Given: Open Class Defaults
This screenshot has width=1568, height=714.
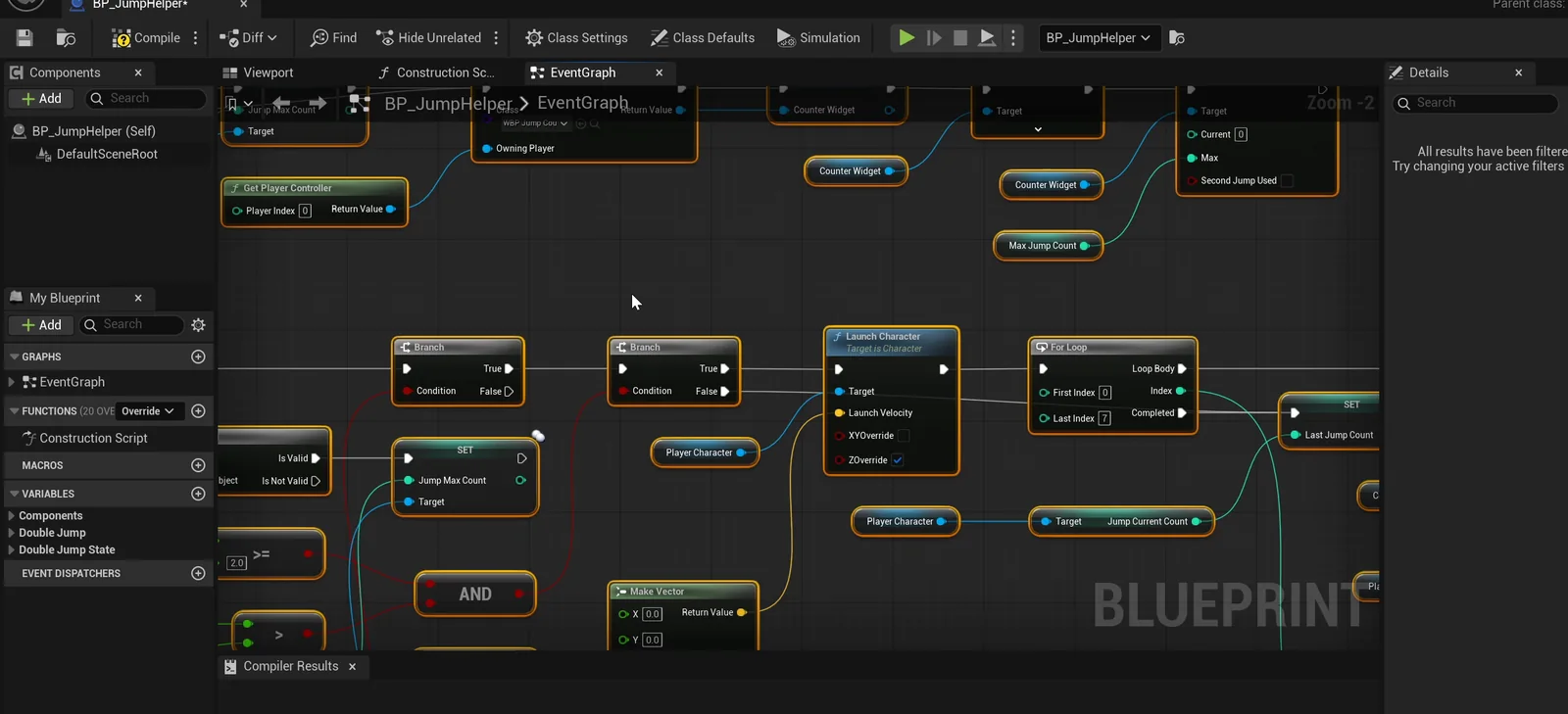Looking at the screenshot, I should point(703,38).
